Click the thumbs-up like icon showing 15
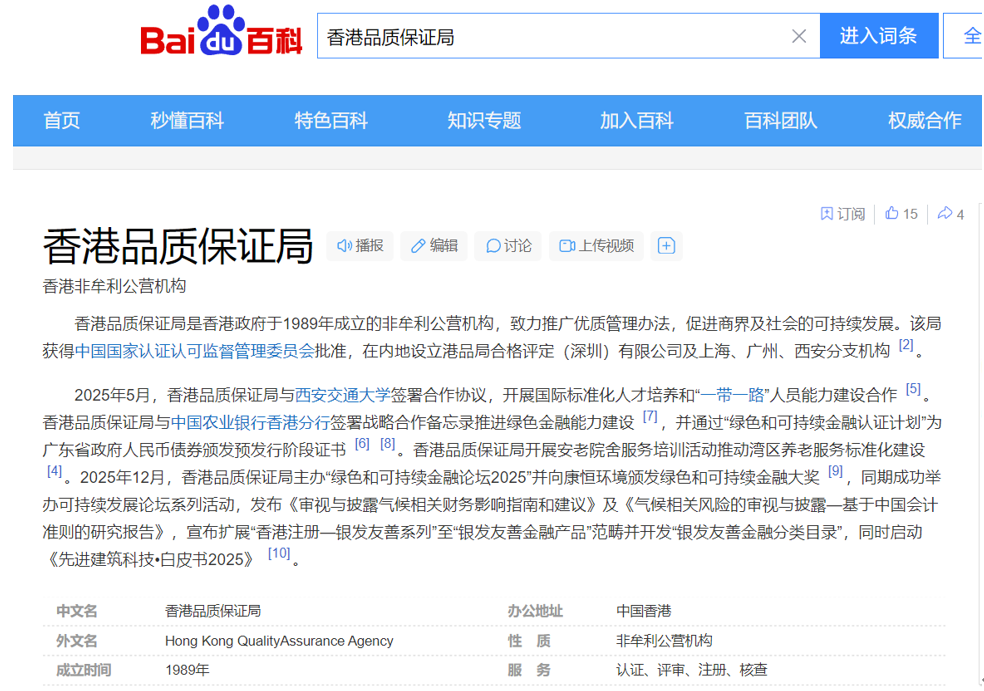 [x=891, y=213]
